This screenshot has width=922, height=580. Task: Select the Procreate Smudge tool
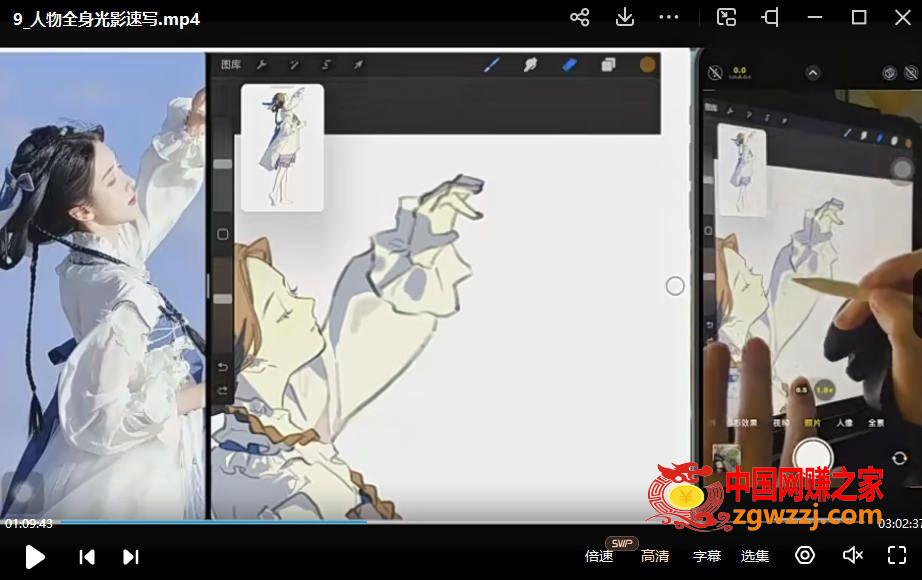point(530,65)
